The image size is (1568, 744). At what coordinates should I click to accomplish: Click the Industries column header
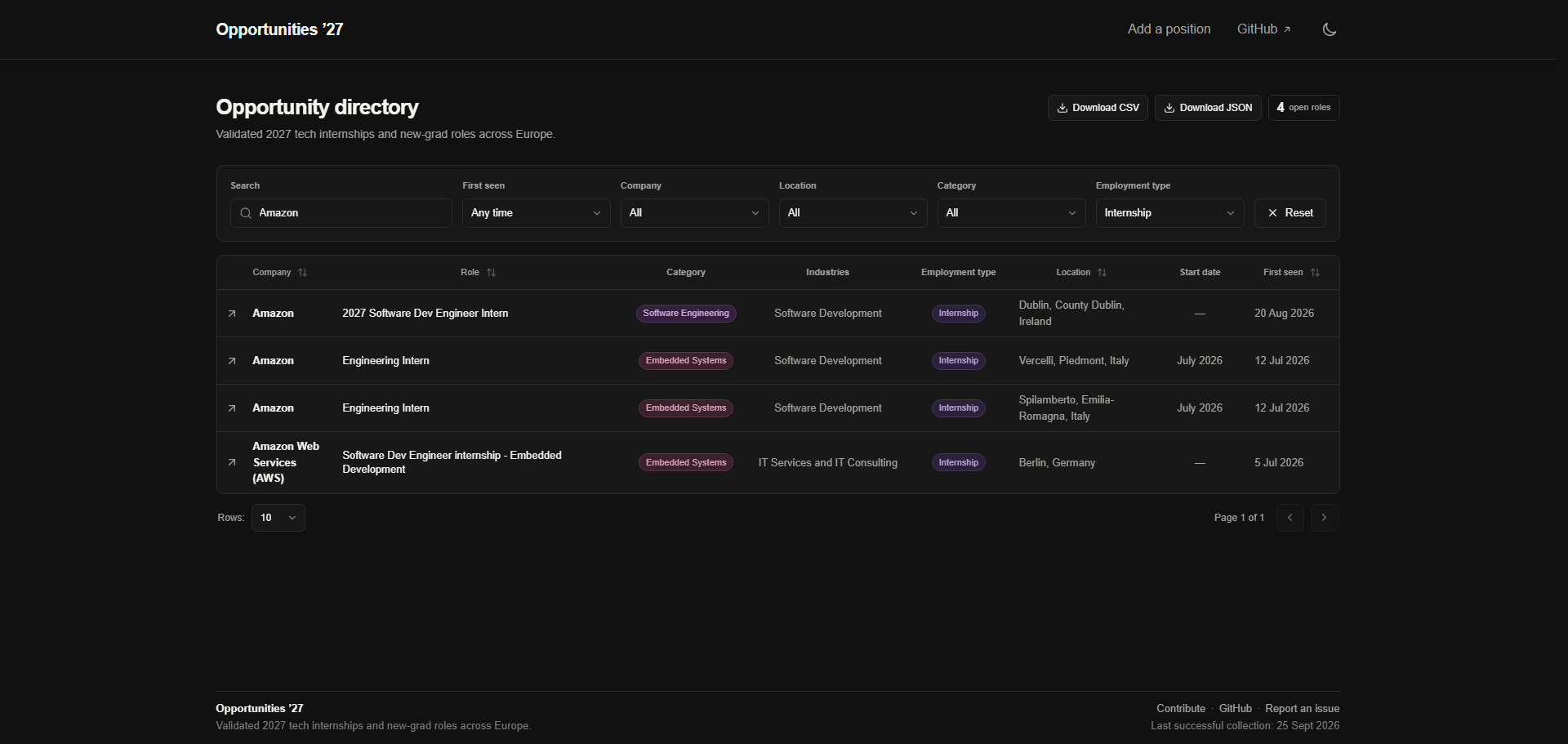[x=827, y=273]
